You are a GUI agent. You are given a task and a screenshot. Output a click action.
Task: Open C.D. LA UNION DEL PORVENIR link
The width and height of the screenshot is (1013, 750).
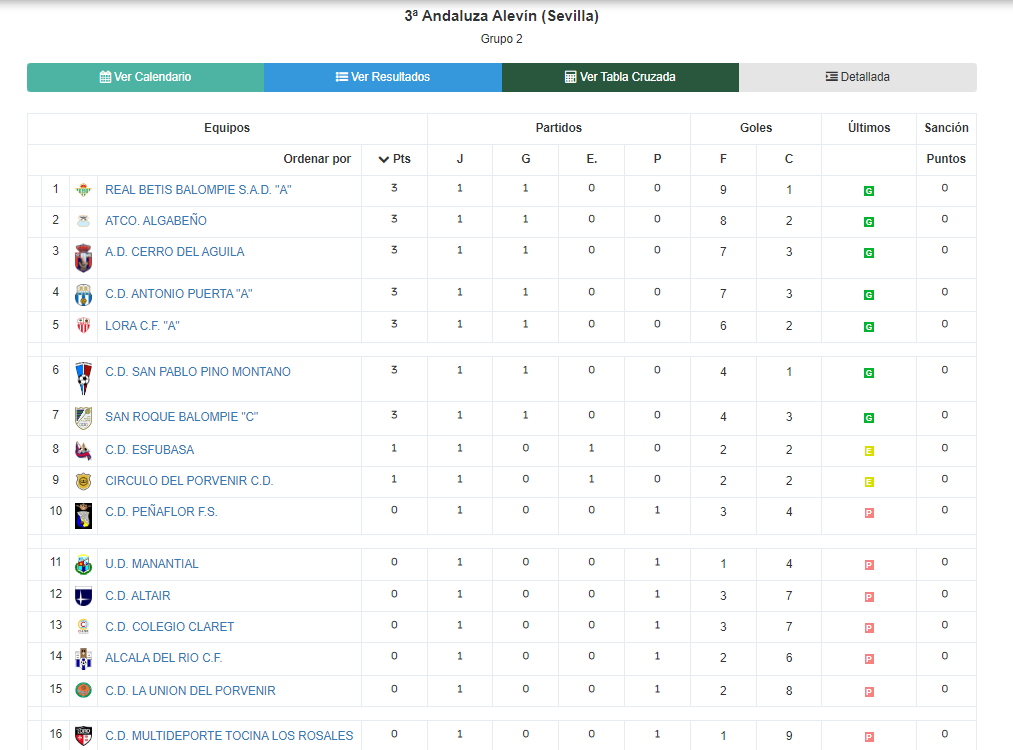pyautogui.click(x=190, y=691)
